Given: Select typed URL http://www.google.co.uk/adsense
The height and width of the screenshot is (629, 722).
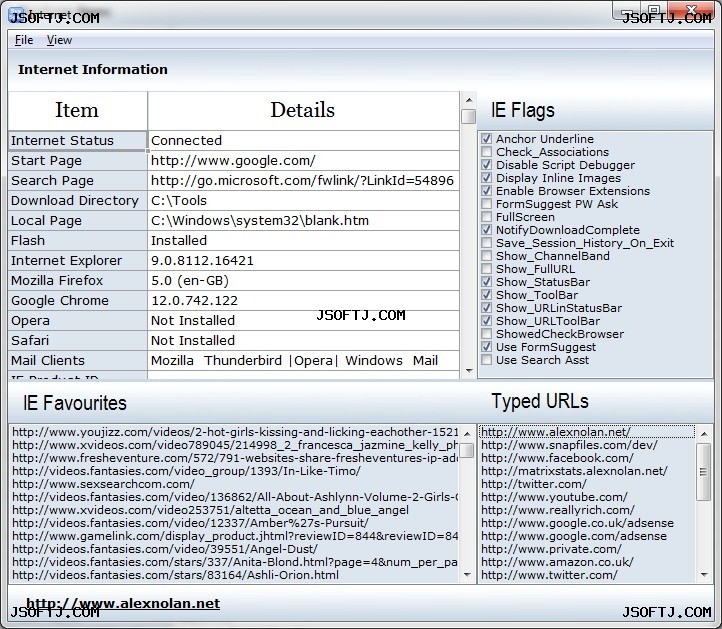Looking at the screenshot, I should [587, 523].
